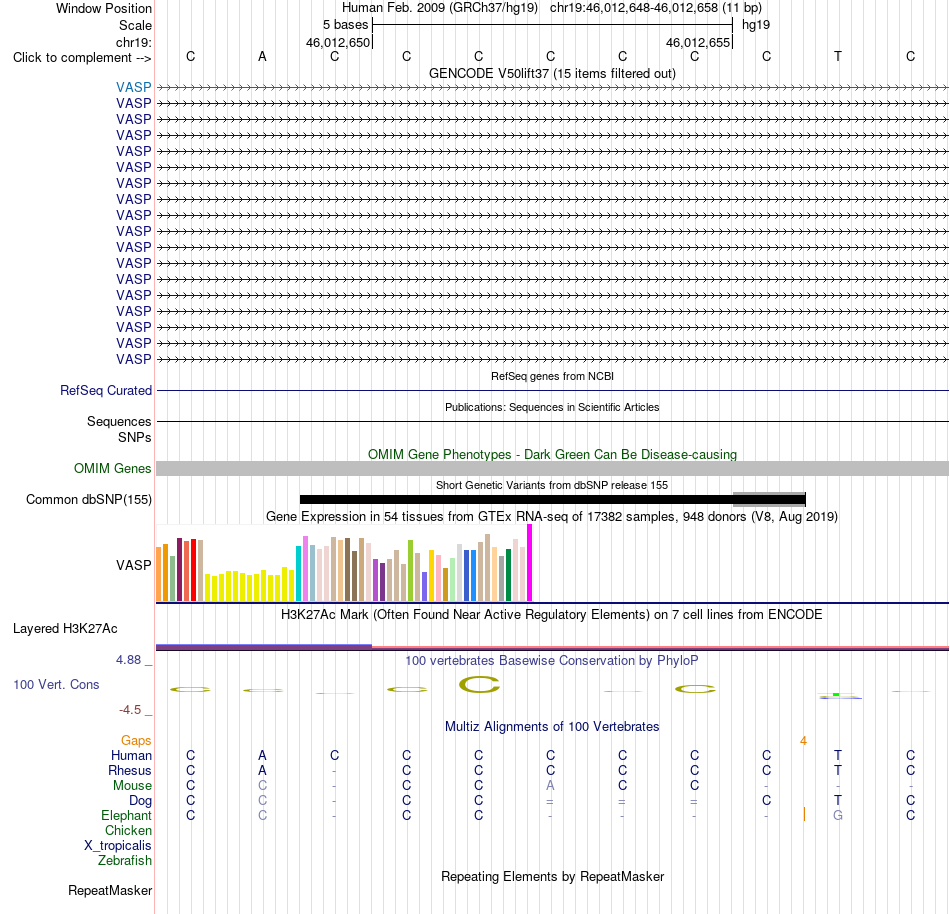Viewport: 950px width, 914px height.
Task: Click the Common dbSNP(155) track label
Action: [x=88, y=500]
